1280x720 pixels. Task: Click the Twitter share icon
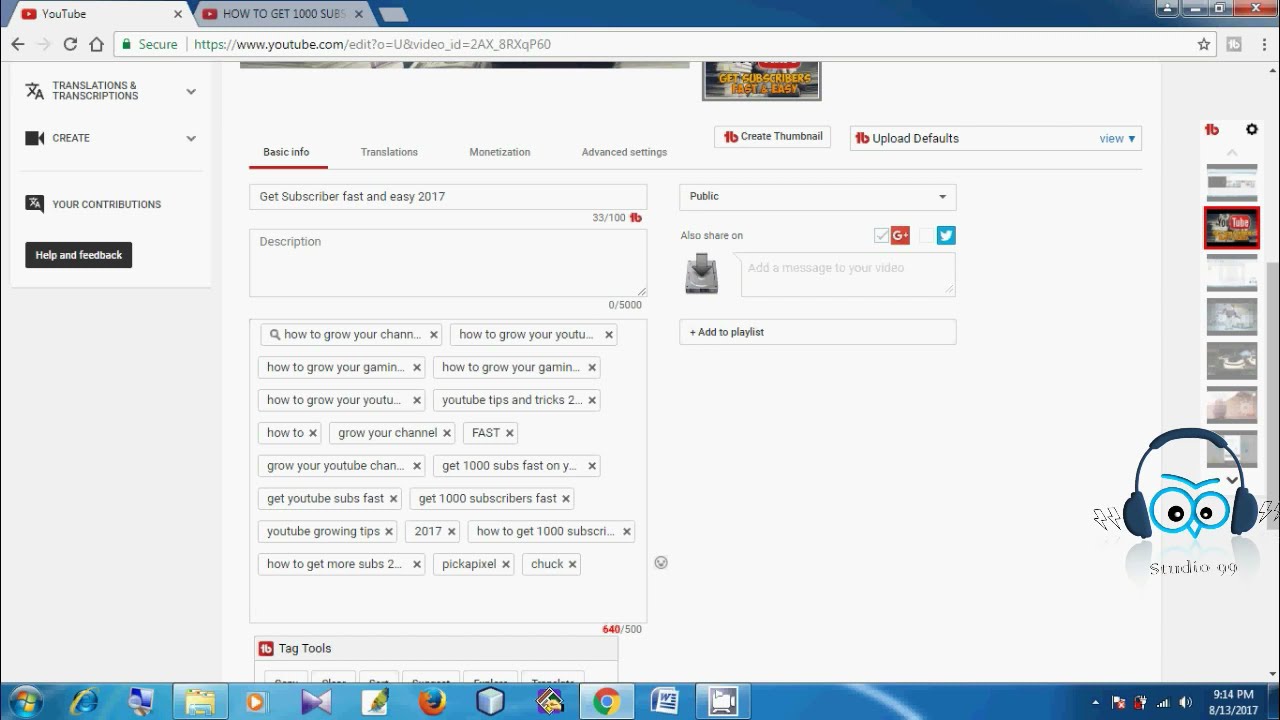click(x=946, y=235)
